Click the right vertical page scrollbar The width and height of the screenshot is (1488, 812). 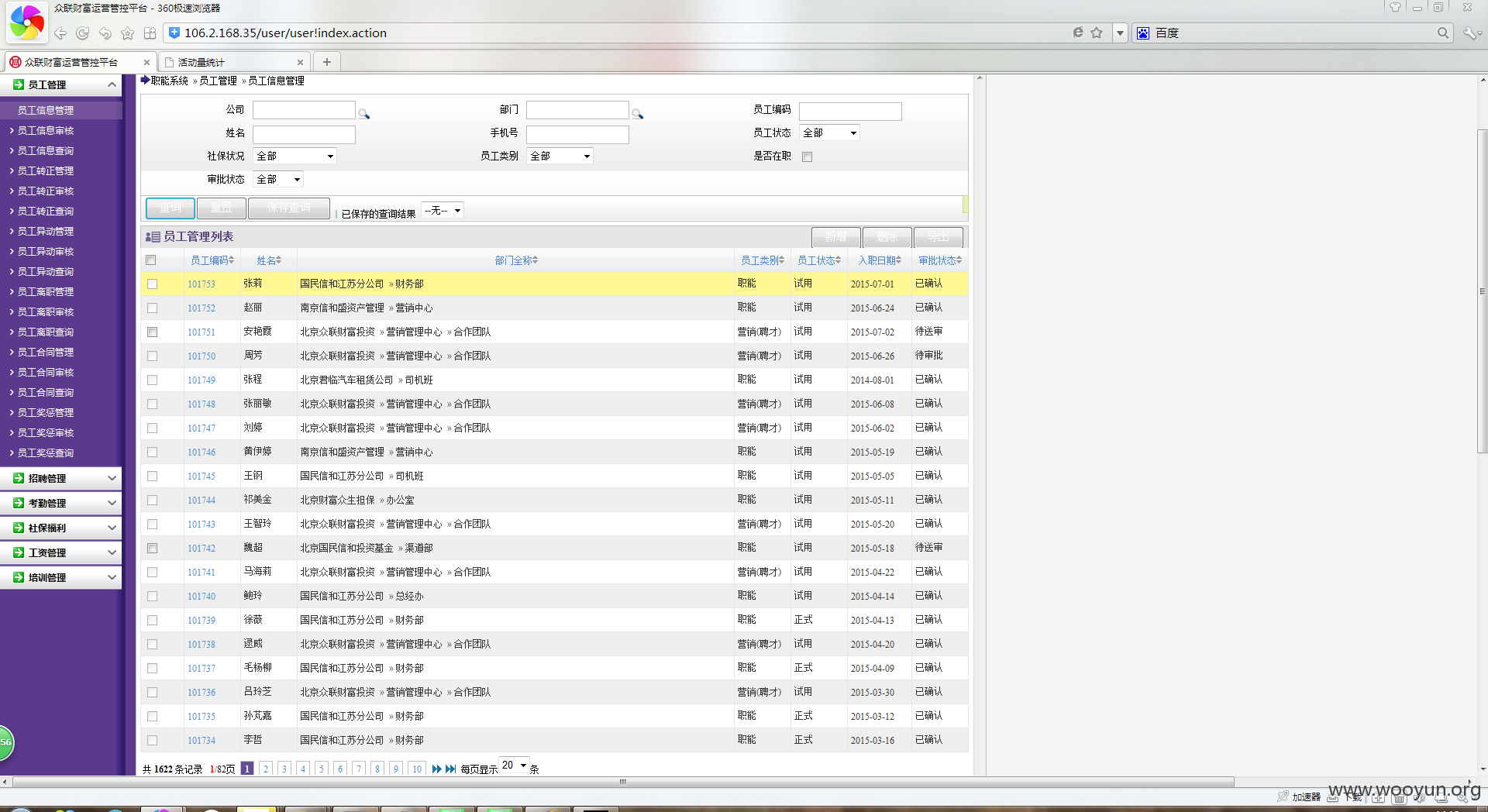pyautogui.click(x=1482, y=291)
